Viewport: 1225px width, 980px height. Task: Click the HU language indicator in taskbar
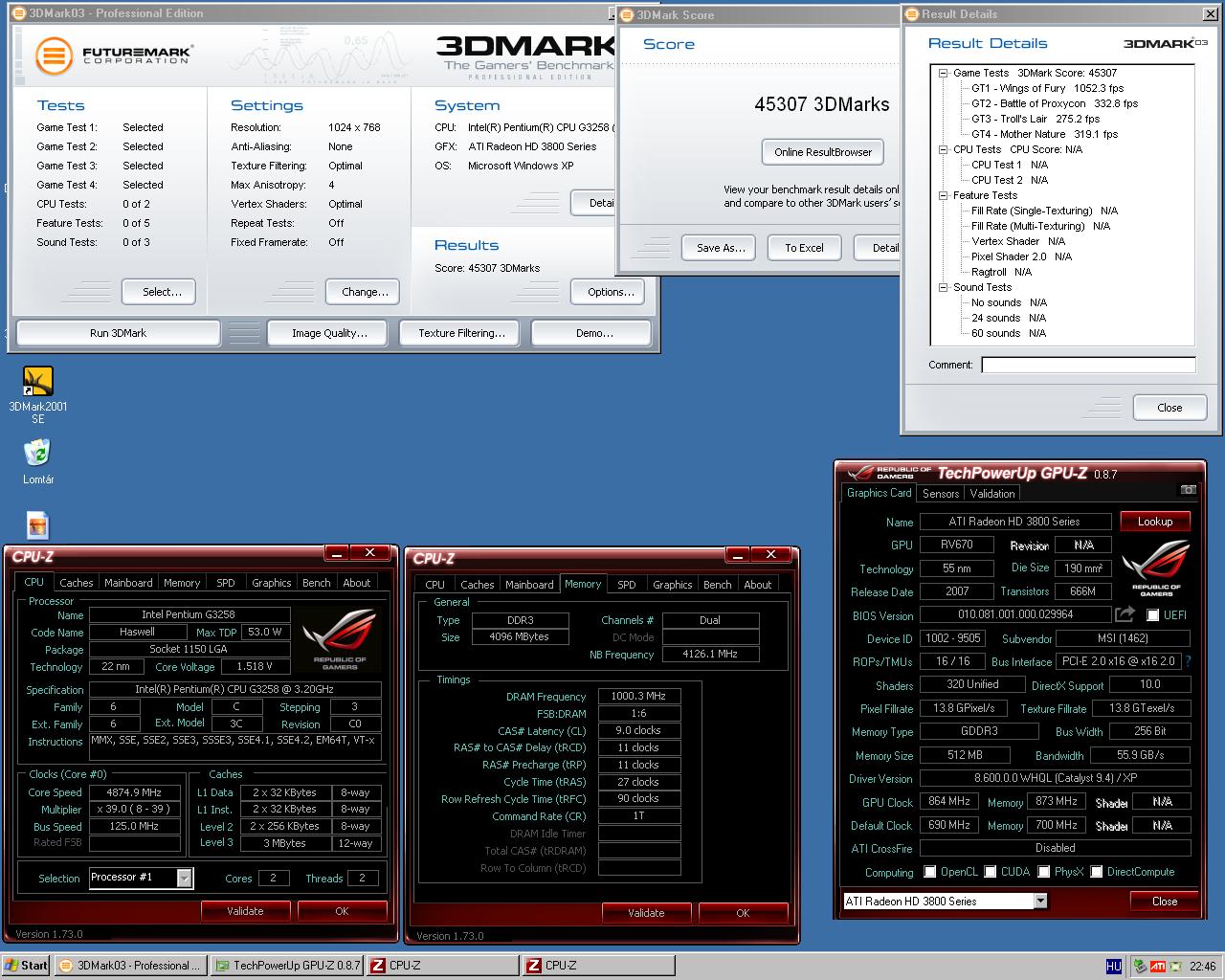coord(1113,967)
